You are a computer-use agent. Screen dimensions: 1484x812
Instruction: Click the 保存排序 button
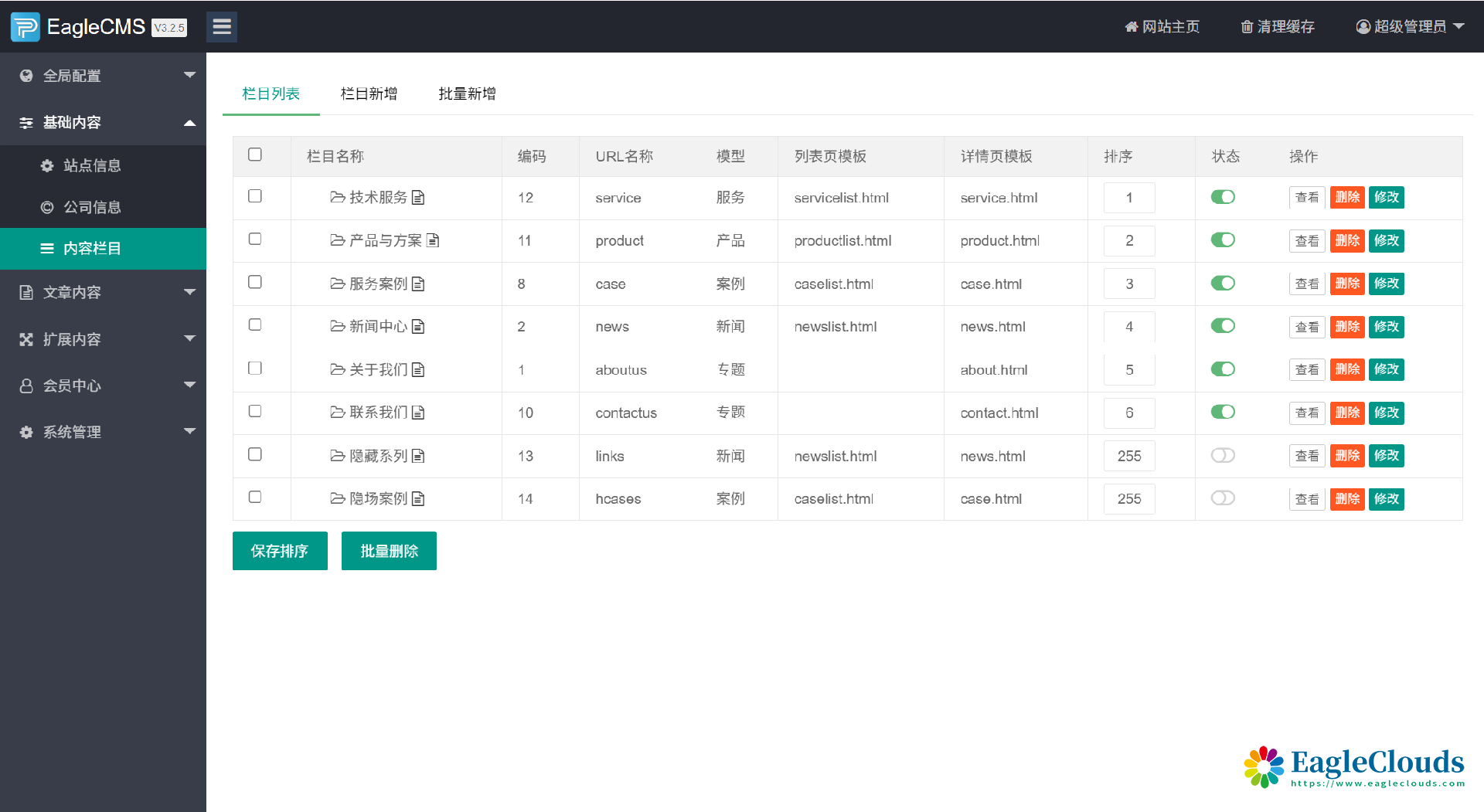pyautogui.click(x=280, y=551)
